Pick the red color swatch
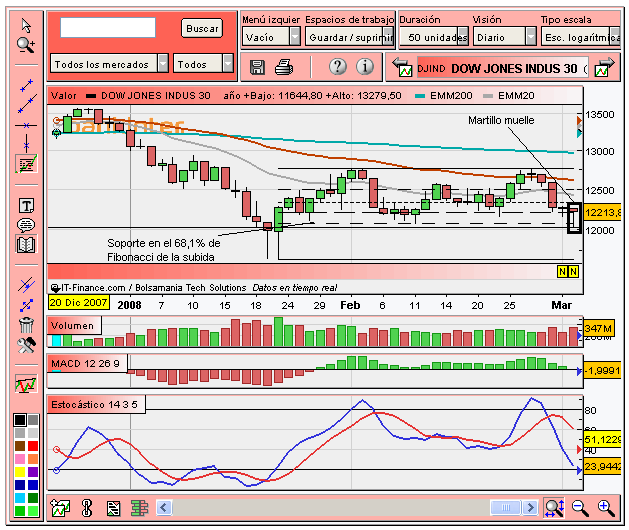 [33, 446]
